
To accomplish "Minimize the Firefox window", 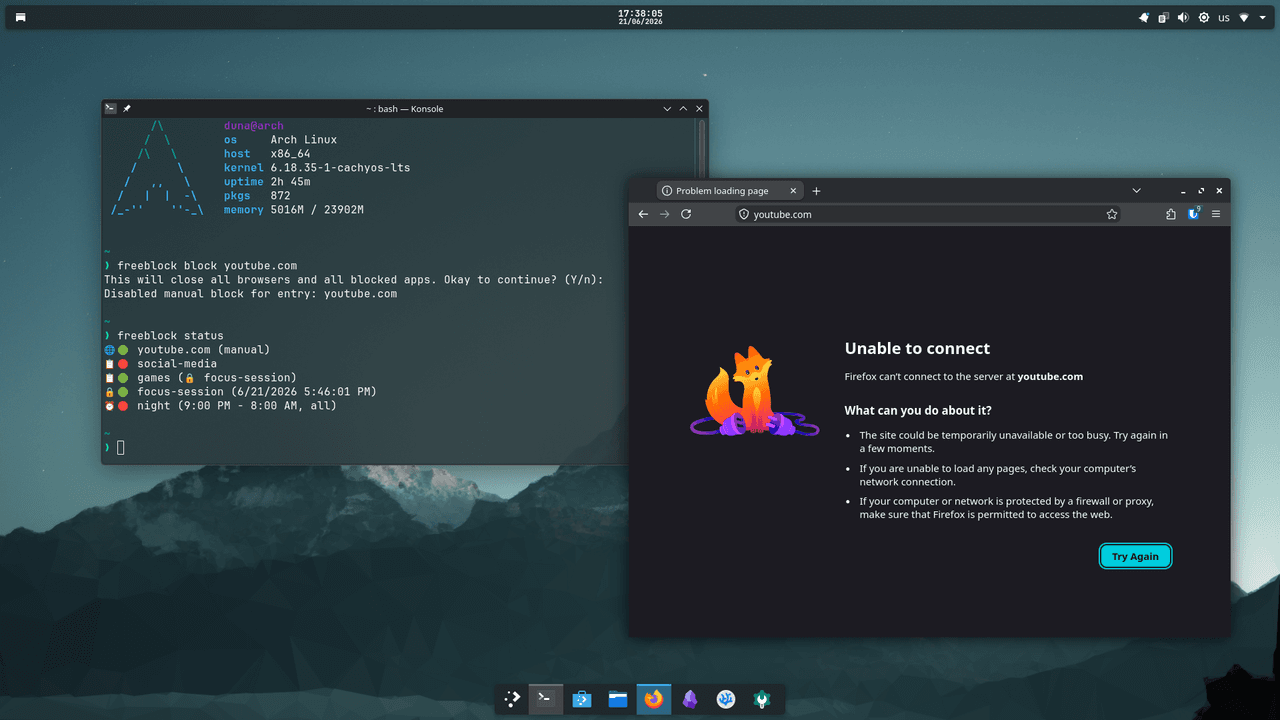I will (x=1183, y=191).
